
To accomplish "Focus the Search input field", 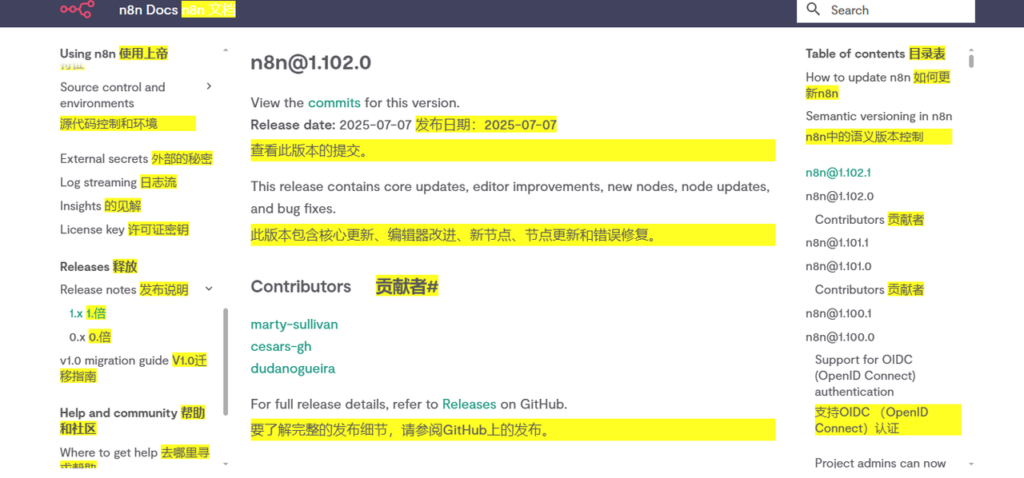I will tap(886, 10).
